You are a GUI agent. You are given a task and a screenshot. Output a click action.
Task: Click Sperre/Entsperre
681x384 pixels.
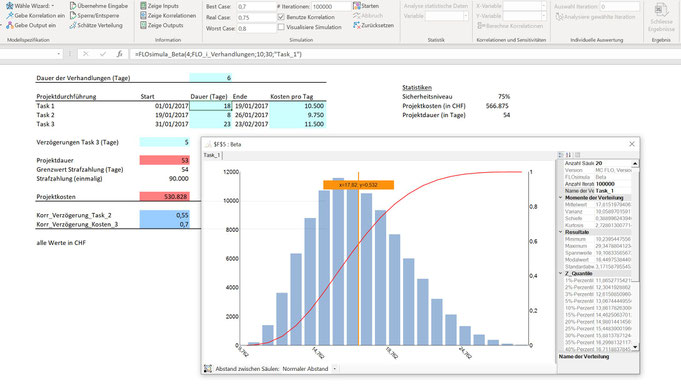click(x=94, y=16)
